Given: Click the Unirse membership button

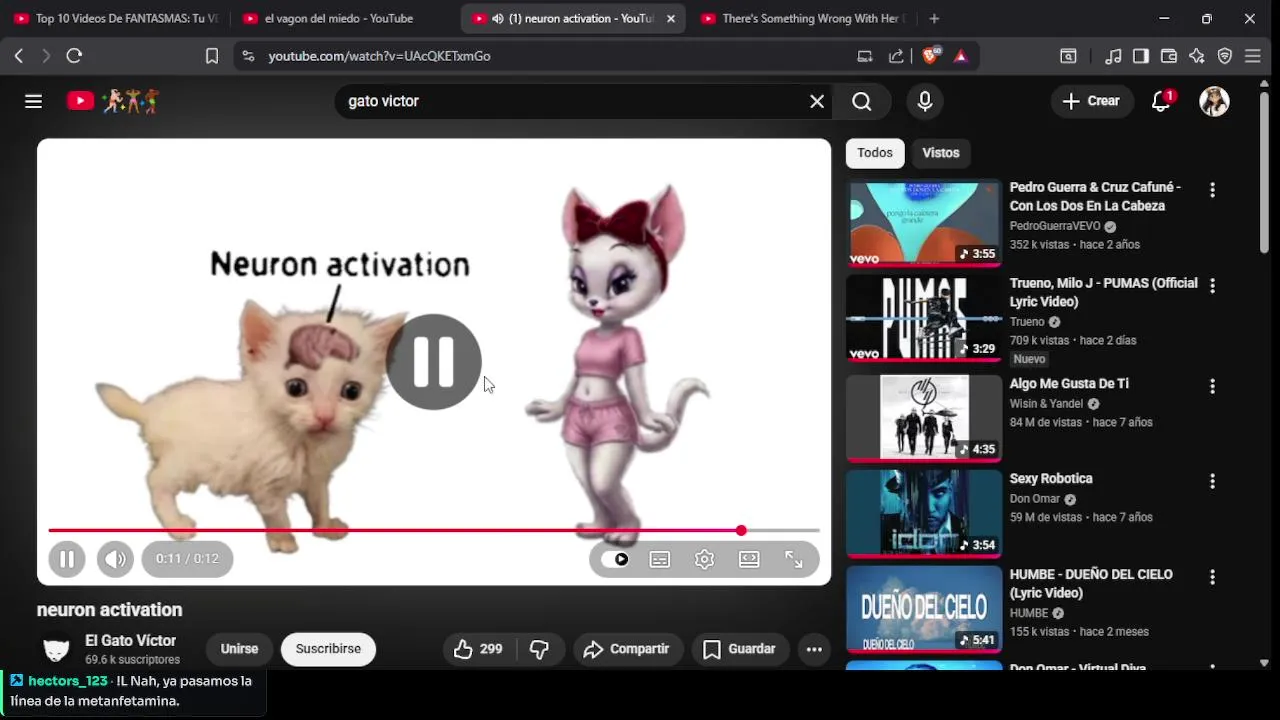Looking at the screenshot, I should pyautogui.click(x=239, y=649).
